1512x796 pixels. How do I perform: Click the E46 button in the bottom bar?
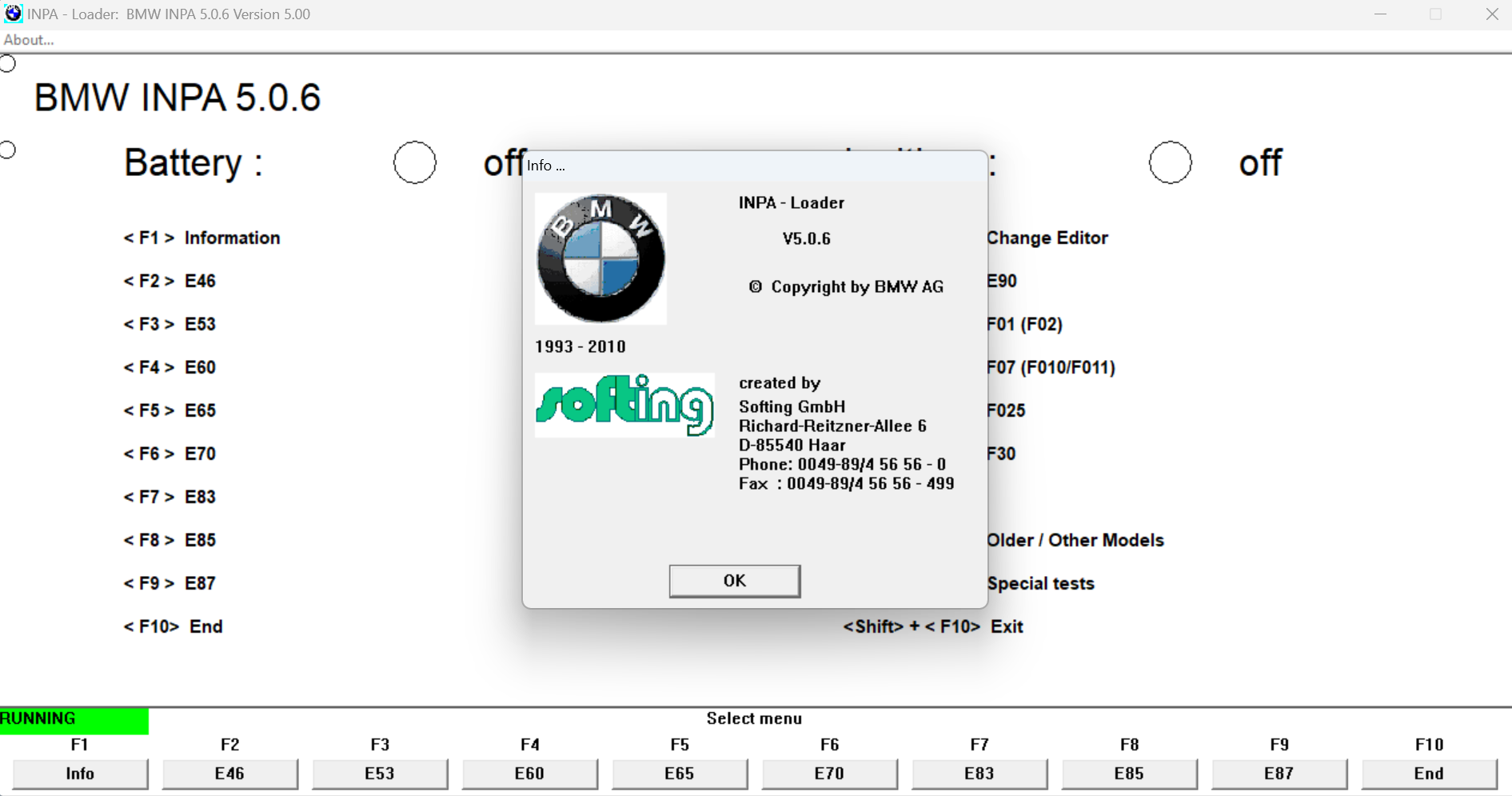pyautogui.click(x=230, y=774)
